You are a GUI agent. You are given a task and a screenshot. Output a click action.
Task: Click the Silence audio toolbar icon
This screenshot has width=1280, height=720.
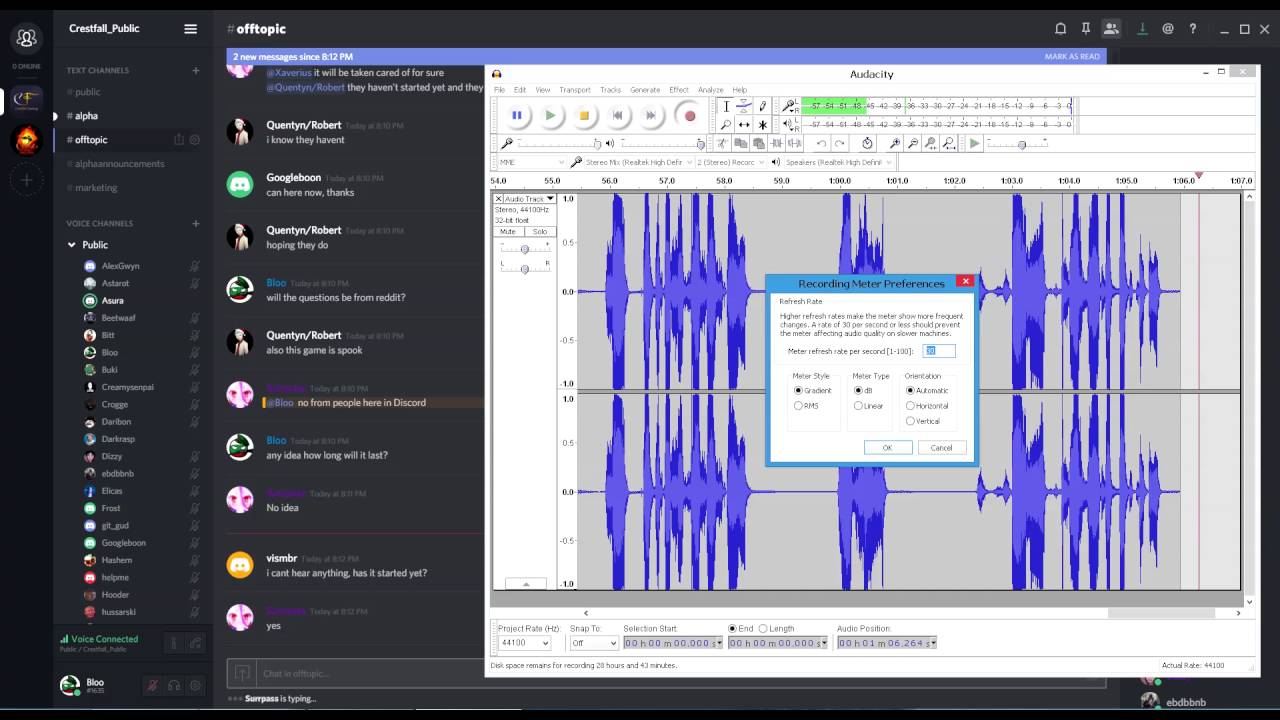[794, 143]
